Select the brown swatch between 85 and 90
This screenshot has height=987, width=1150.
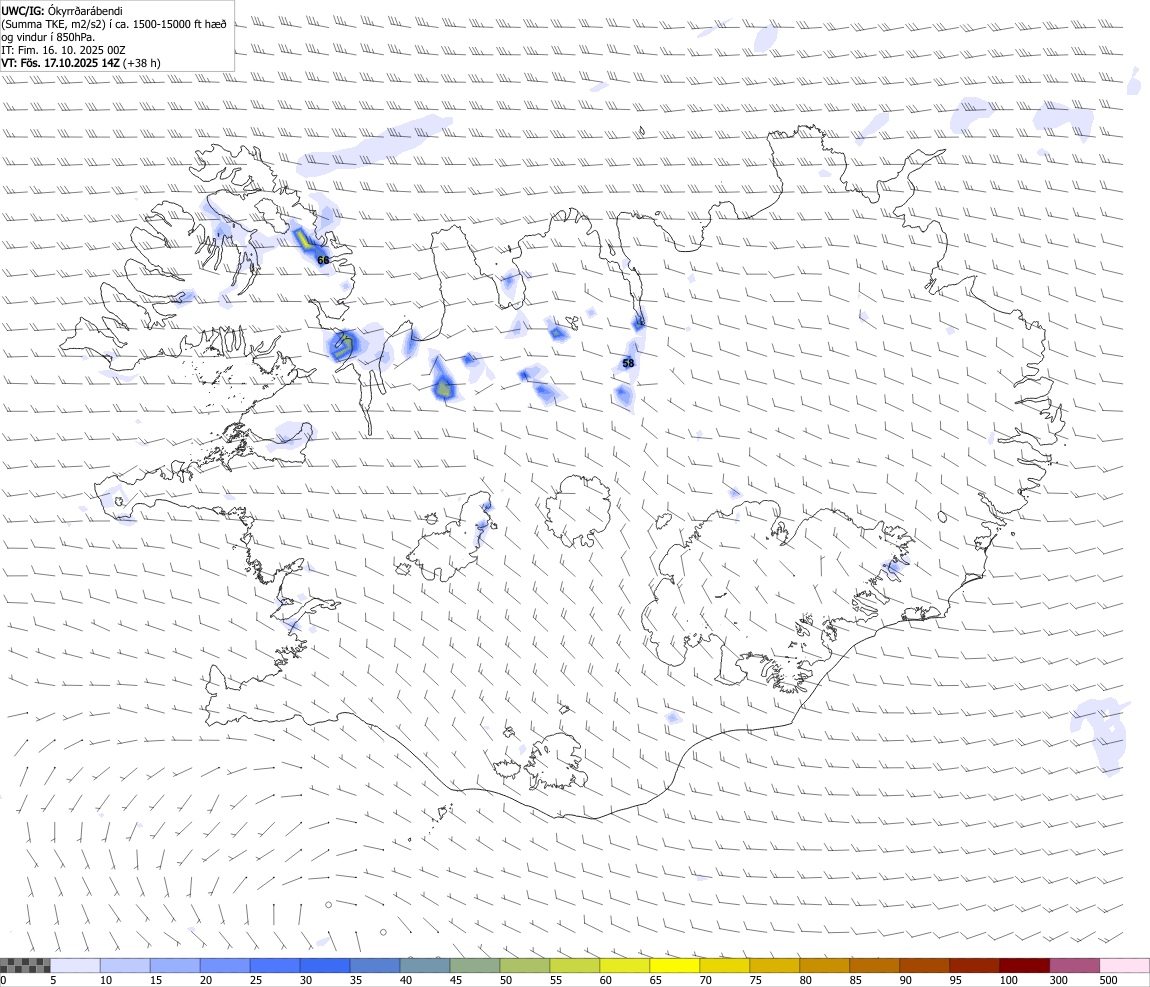click(x=874, y=965)
